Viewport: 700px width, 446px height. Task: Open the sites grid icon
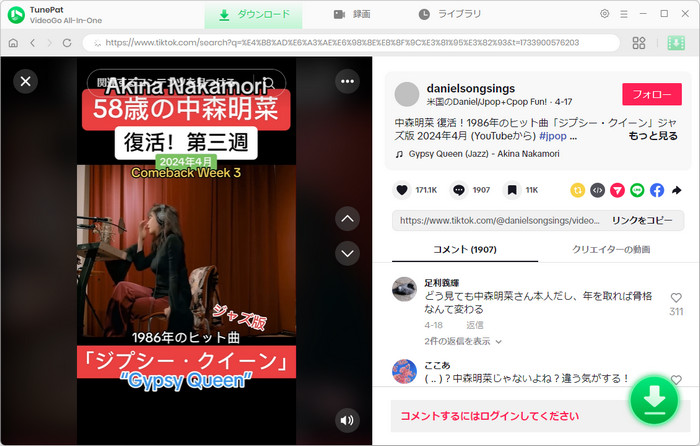[639, 43]
